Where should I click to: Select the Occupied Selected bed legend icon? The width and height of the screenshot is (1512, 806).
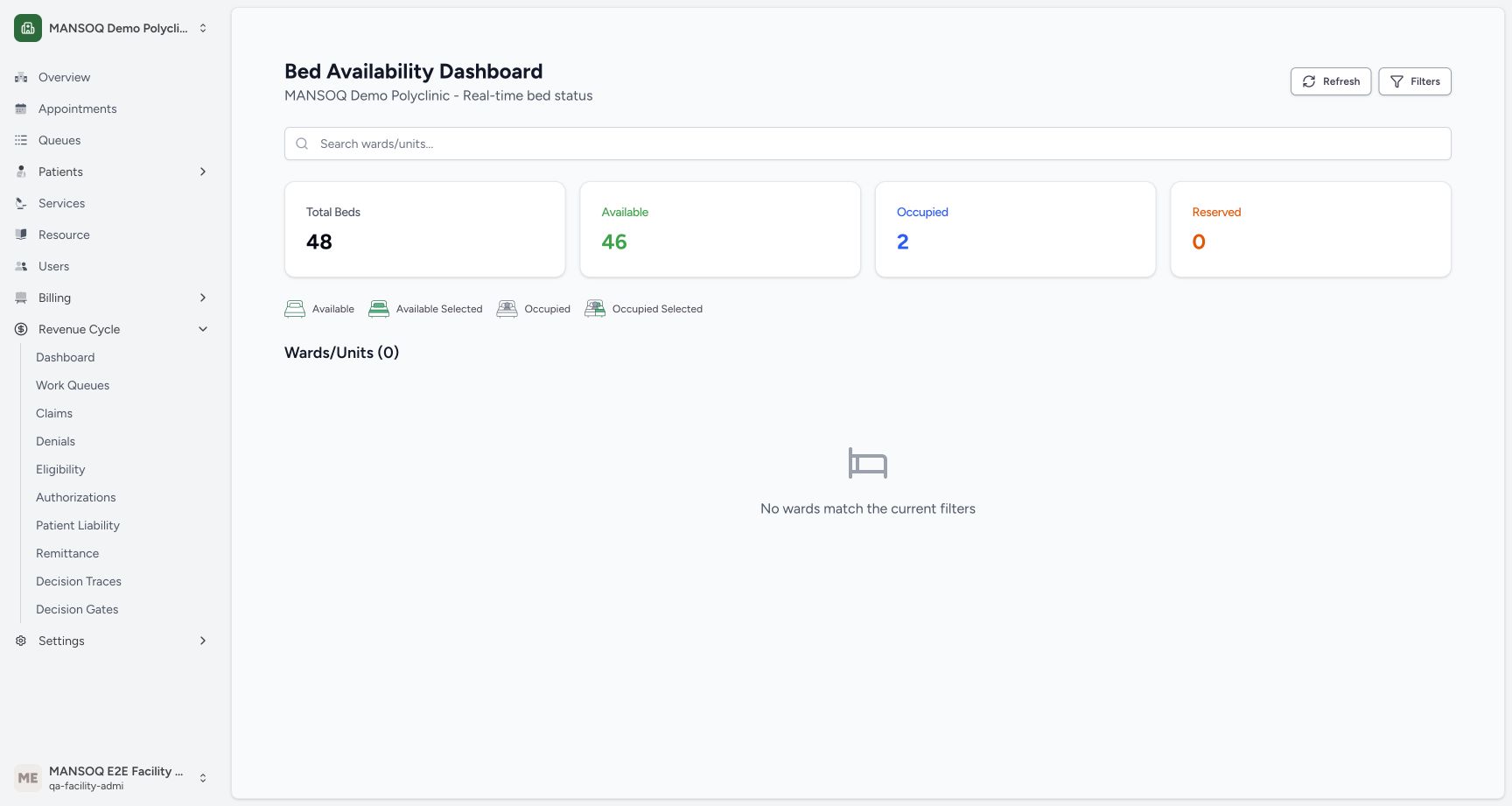(x=595, y=309)
